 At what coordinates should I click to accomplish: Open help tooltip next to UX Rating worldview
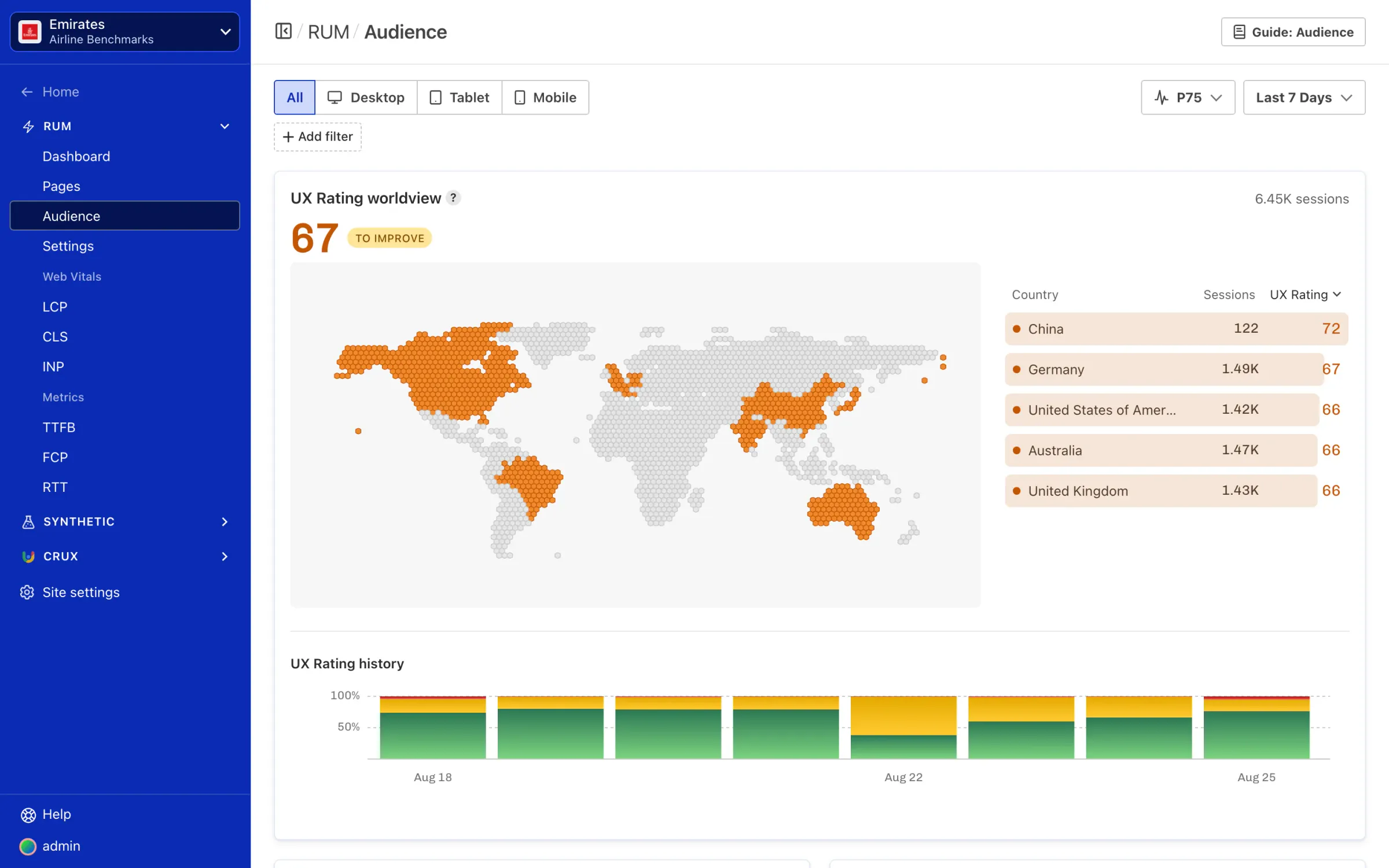(454, 198)
